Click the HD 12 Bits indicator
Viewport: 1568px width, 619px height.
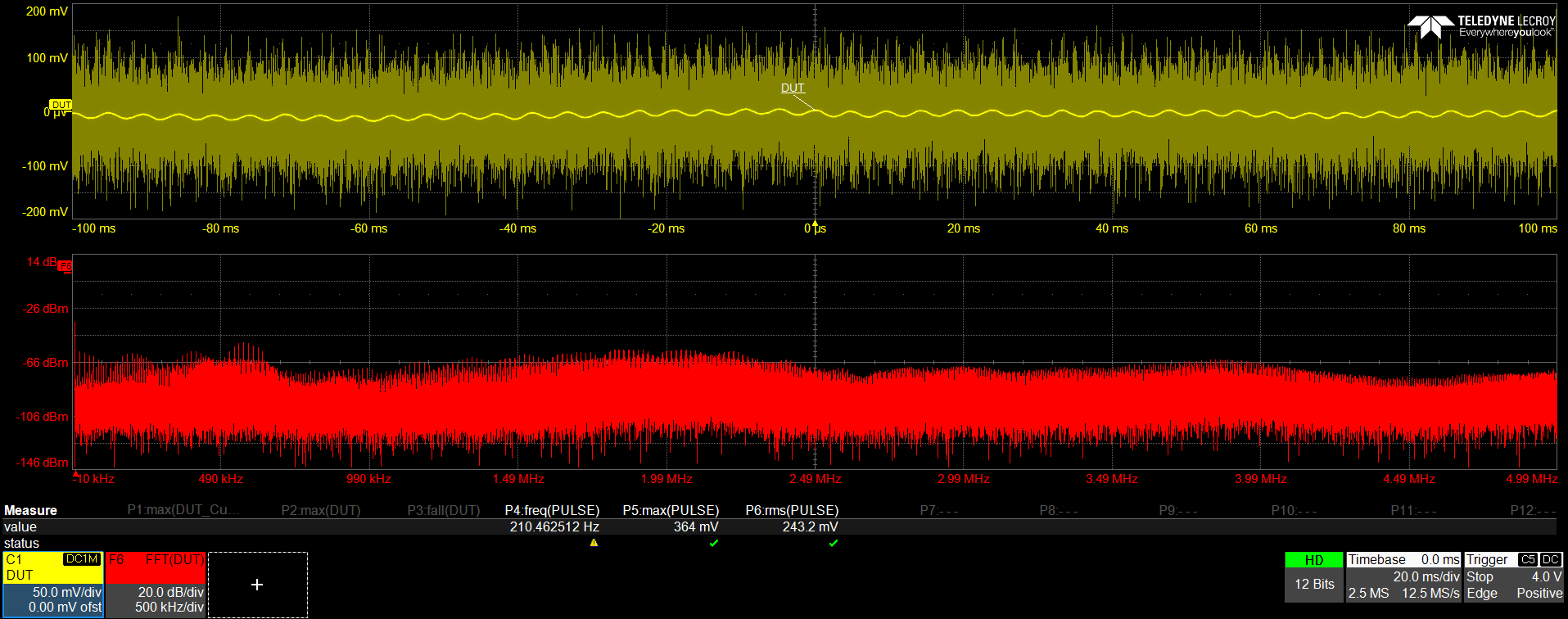coord(1314,577)
